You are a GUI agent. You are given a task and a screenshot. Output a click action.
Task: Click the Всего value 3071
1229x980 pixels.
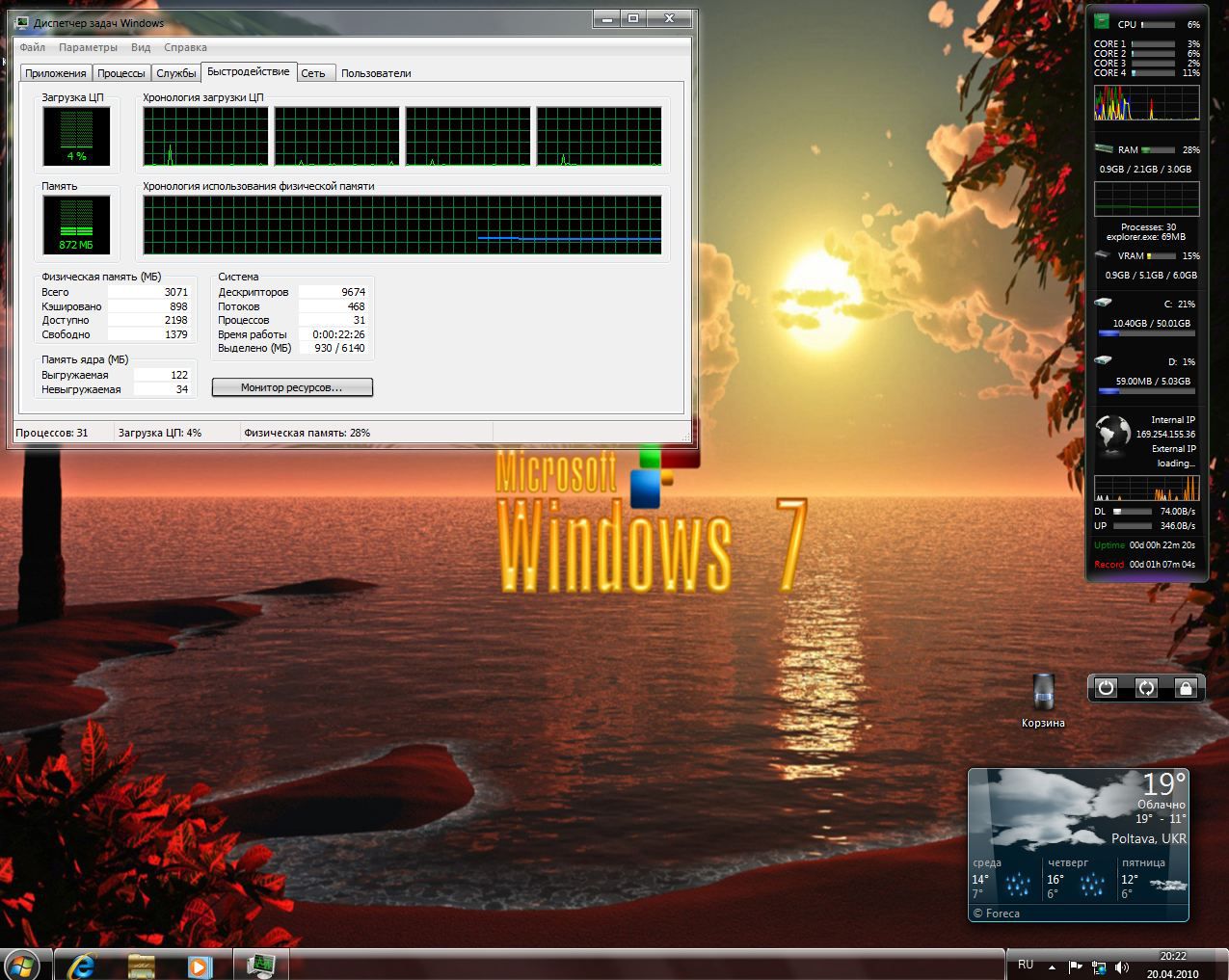(176, 292)
